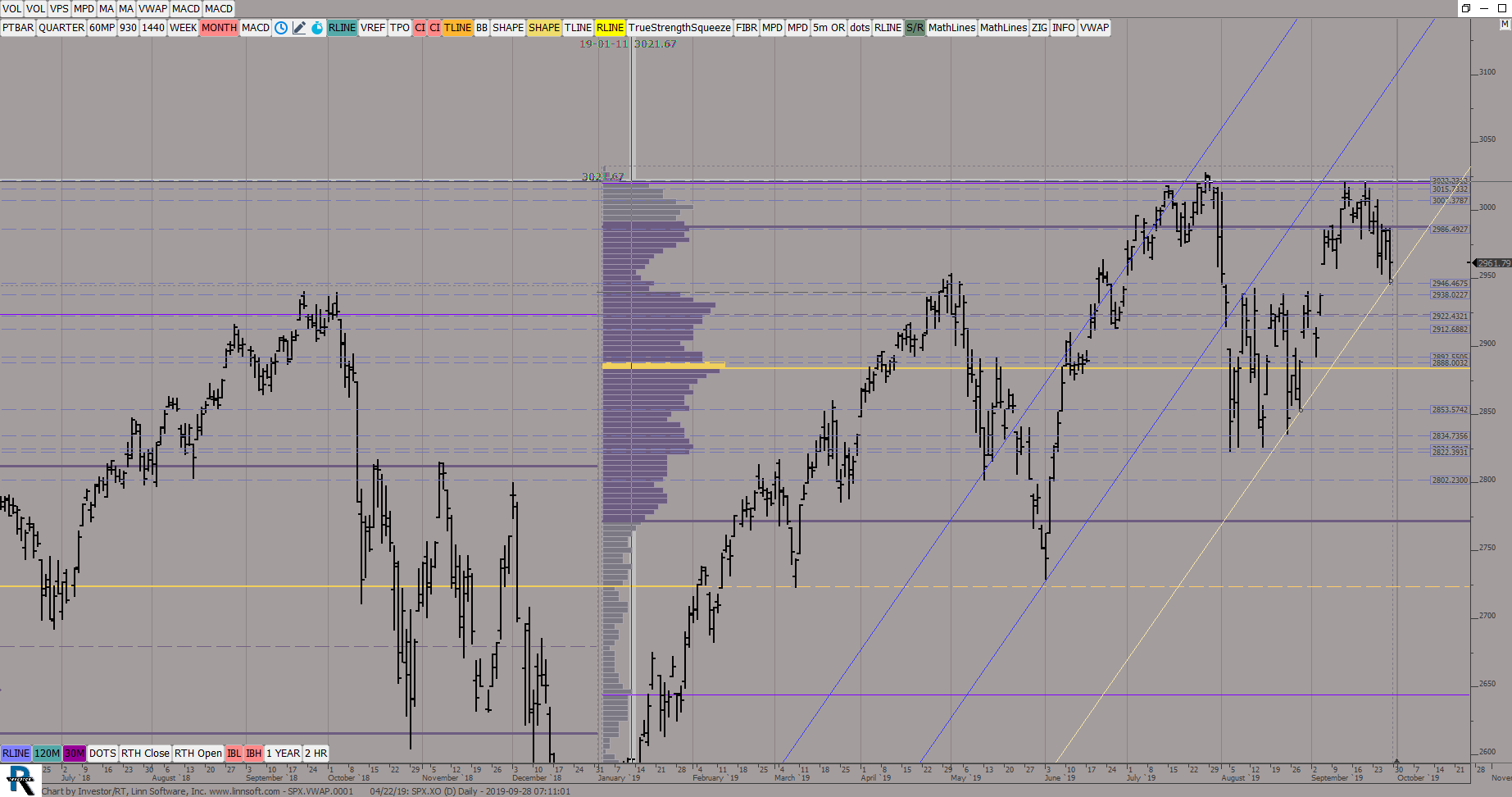Screen dimensions: 1512x797
Task: Click the white SHAPE button
Action: click(x=508, y=28)
